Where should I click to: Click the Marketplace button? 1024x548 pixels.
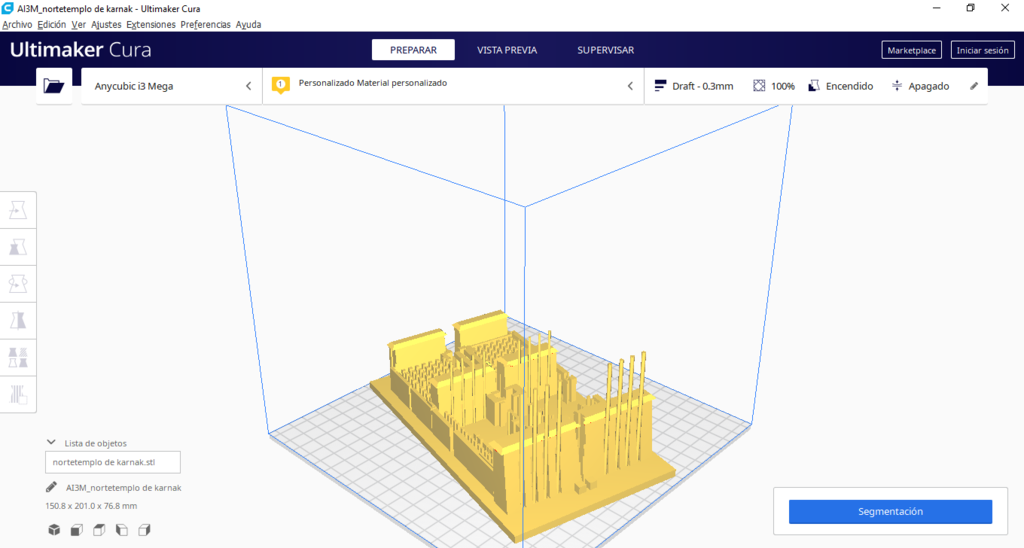912,50
